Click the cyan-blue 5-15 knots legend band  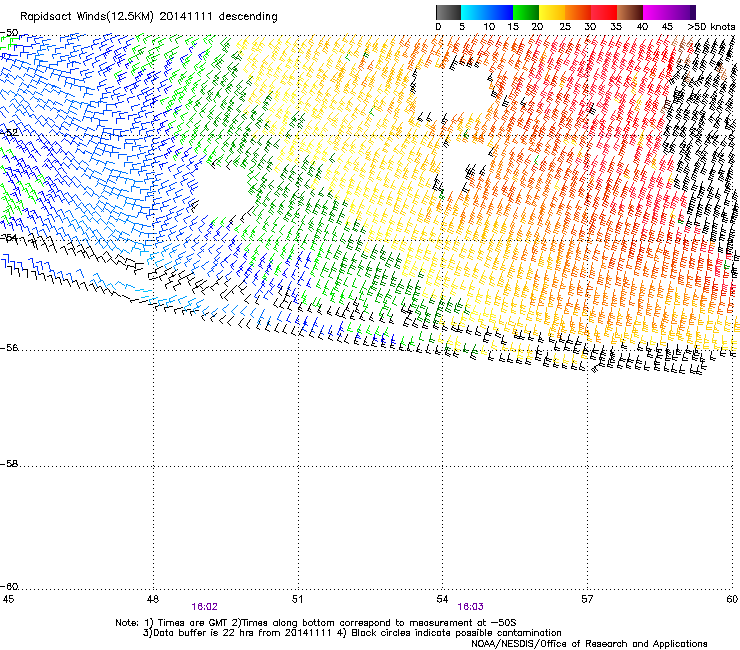pos(487,12)
